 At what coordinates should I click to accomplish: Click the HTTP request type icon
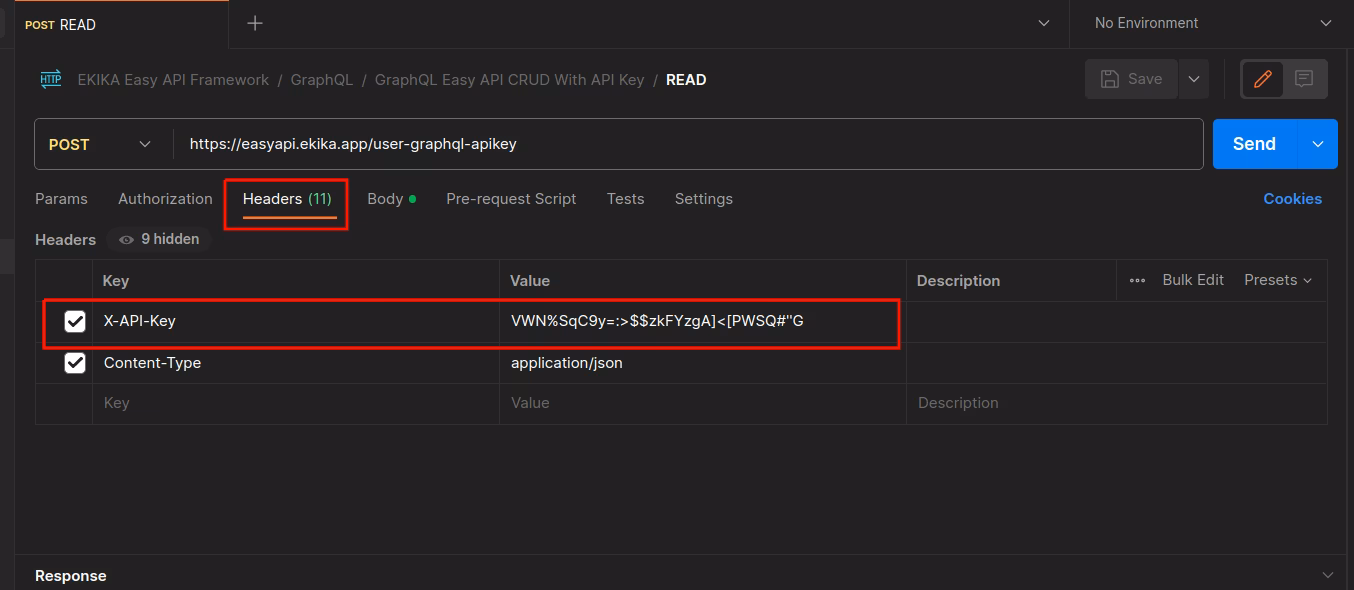(50, 79)
